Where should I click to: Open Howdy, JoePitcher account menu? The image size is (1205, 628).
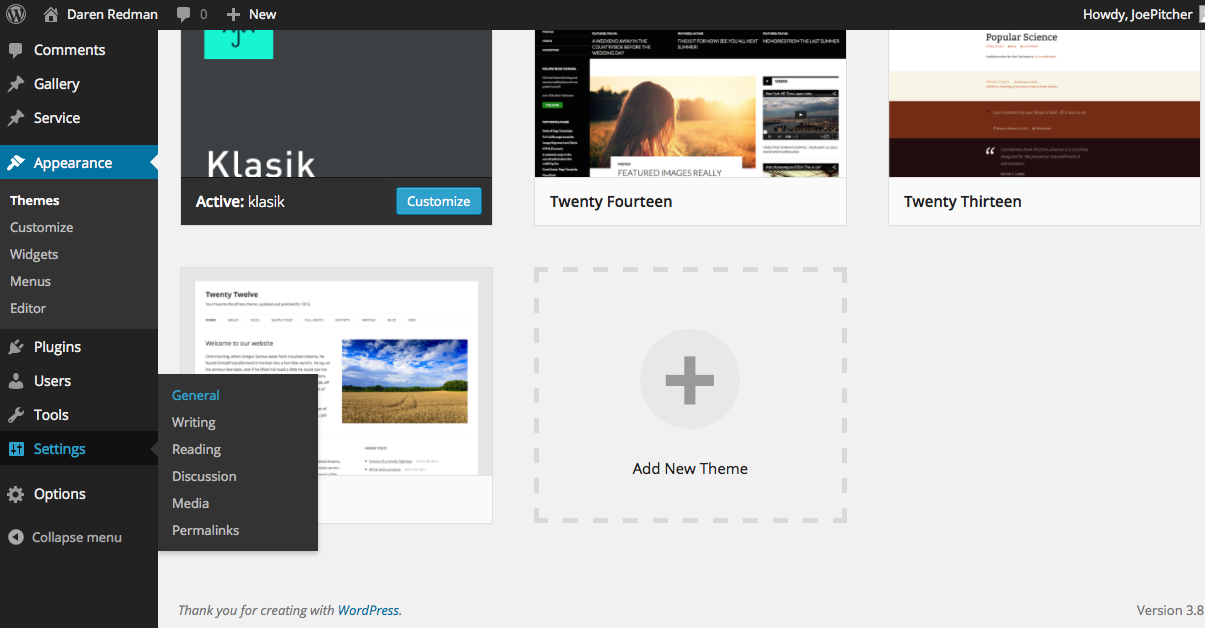pos(1138,14)
